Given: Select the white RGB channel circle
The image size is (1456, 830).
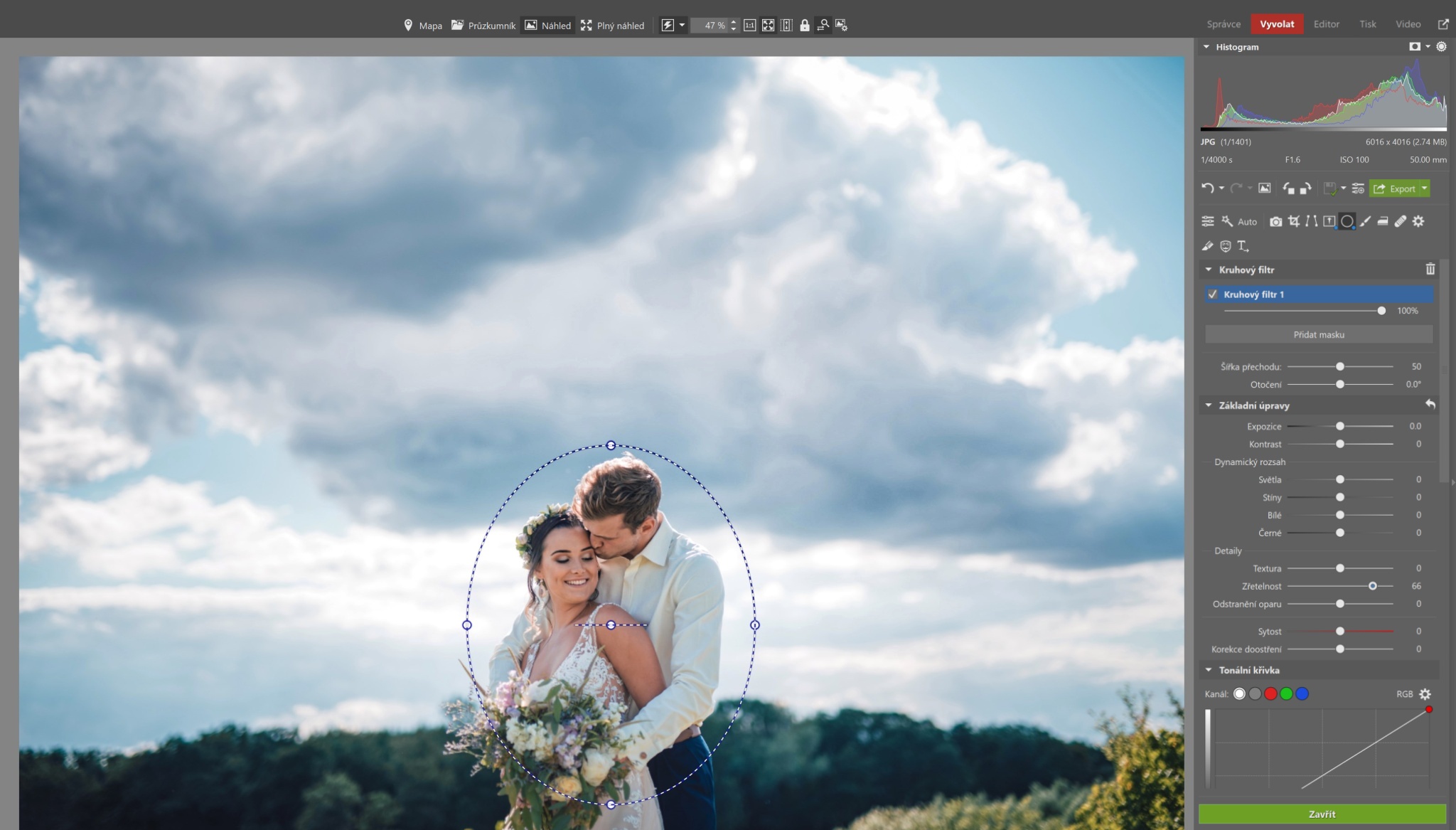Looking at the screenshot, I should coord(1239,693).
